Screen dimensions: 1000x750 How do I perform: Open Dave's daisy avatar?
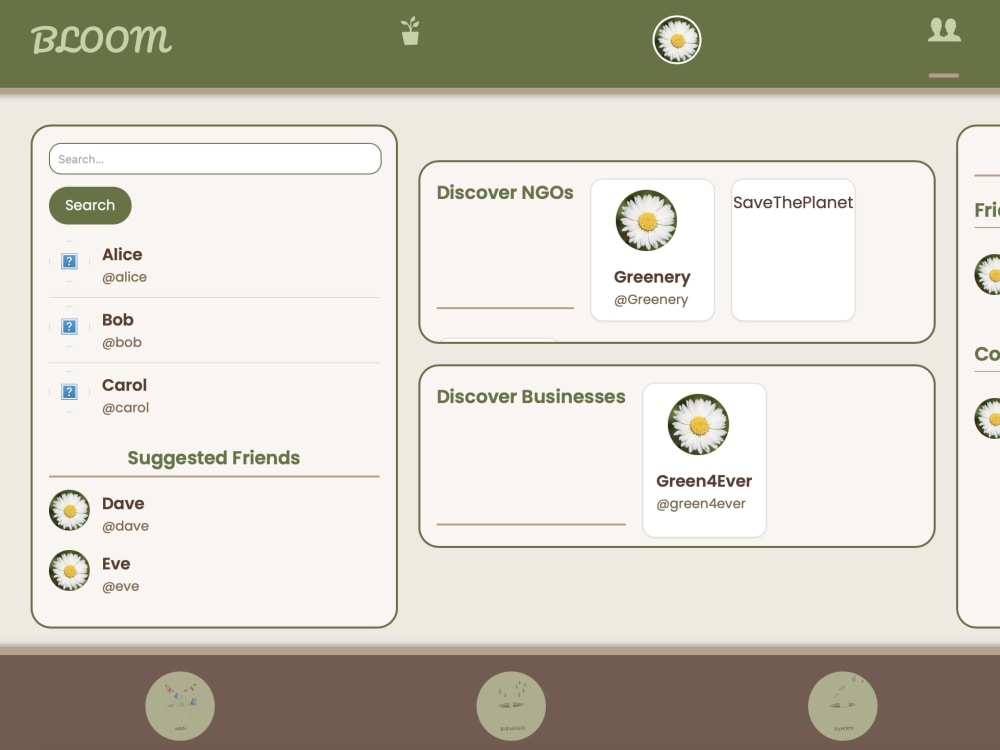(x=70, y=510)
